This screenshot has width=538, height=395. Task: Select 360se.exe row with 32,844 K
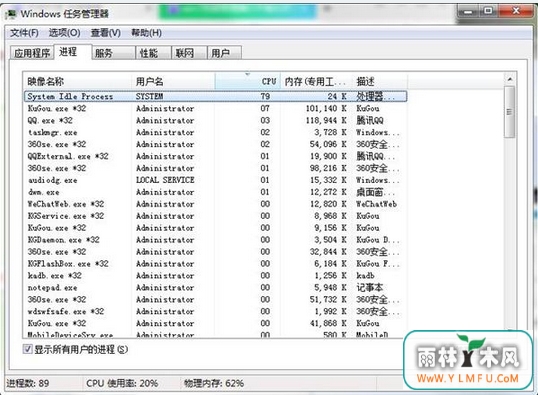pyautogui.click(x=215, y=252)
